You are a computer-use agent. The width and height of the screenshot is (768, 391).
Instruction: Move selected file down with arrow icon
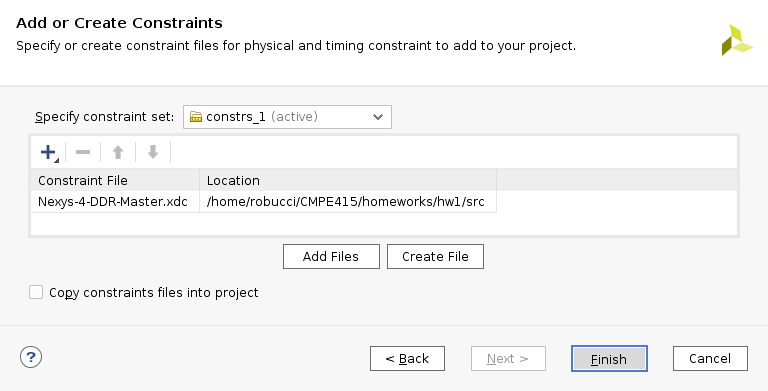[153, 152]
